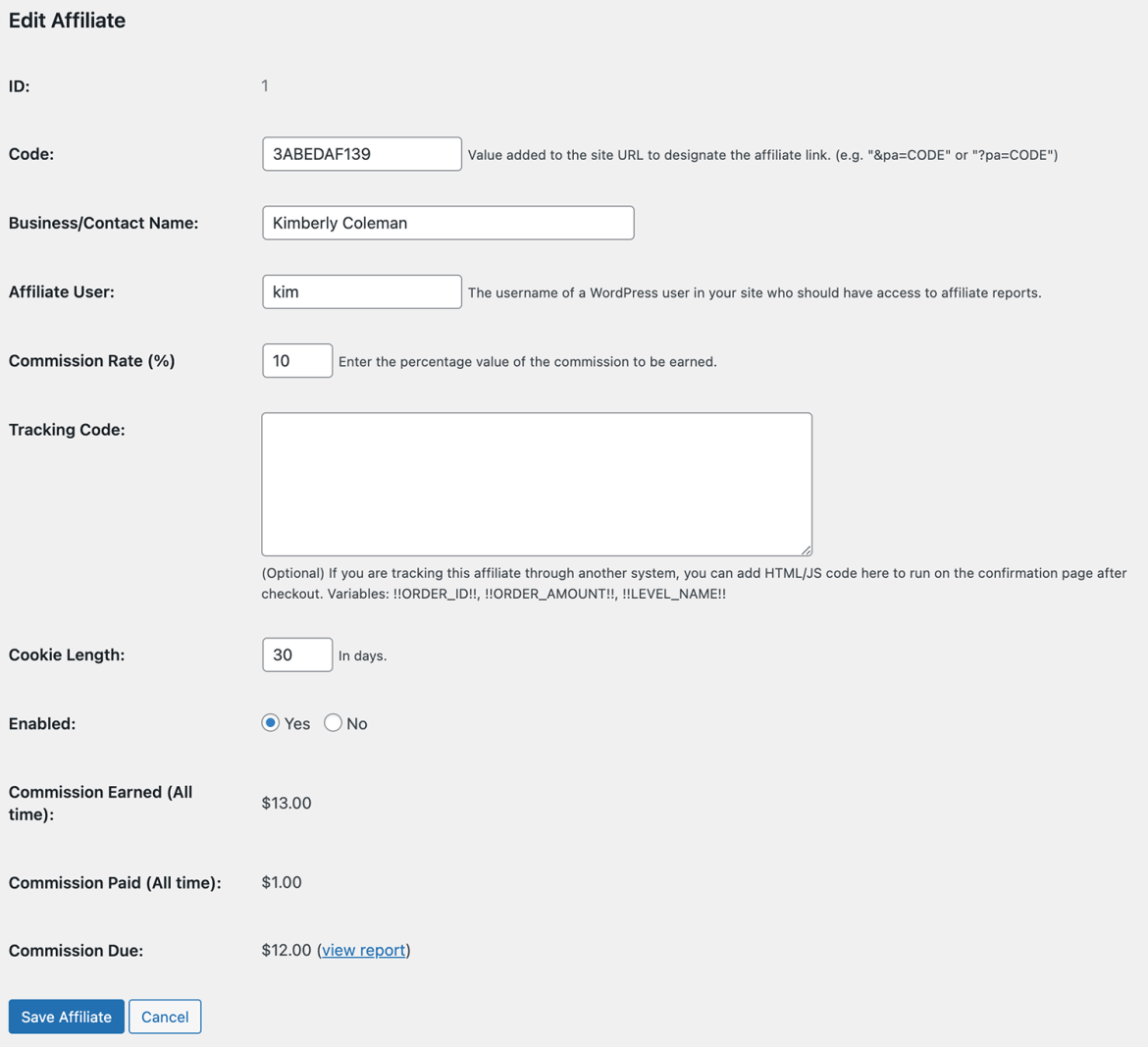Viewport: 1148px width, 1047px height.
Task: Click the Cookie Length field
Action: tap(296, 654)
